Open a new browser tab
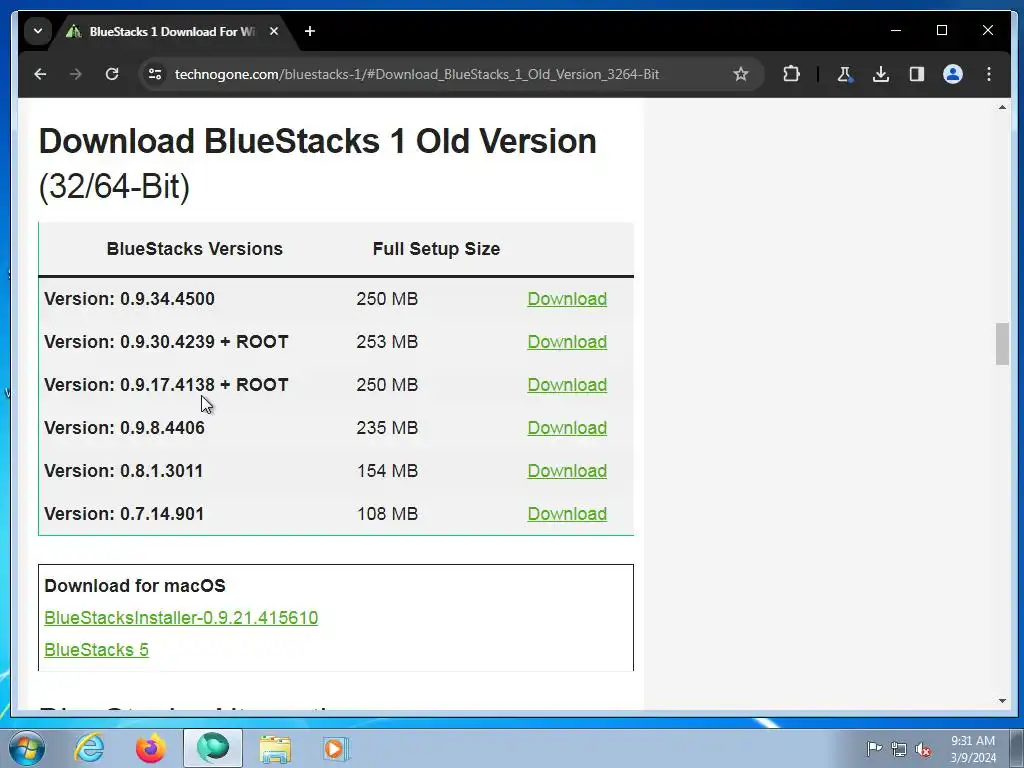The width and height of the screenshot is (1024, 768). pyautogui.click(x=310, y=31)
